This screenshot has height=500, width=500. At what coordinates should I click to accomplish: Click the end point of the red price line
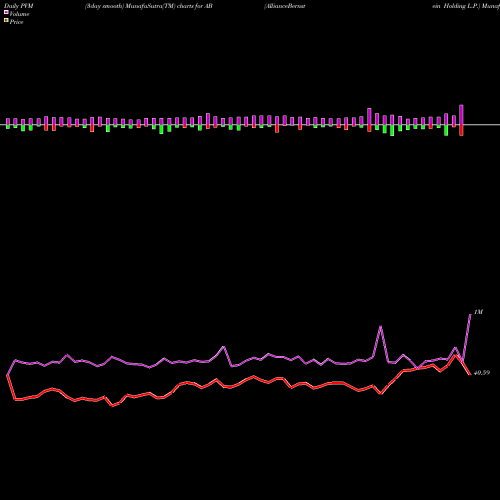click(x=470, y=374)
